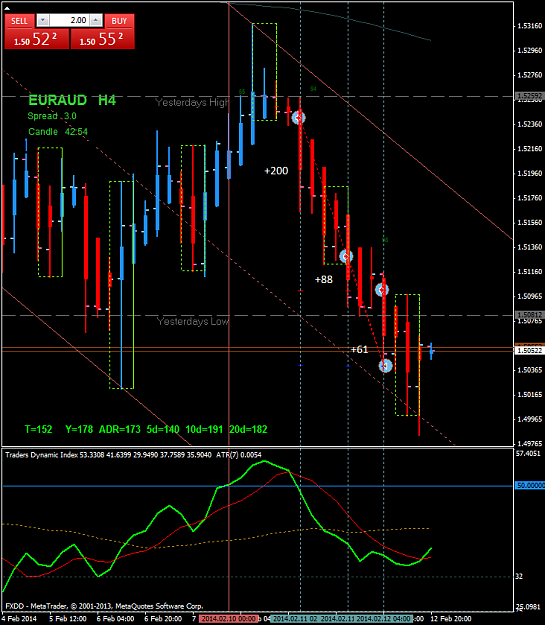Image resolution: width=545 pixels, height=625 pixels.
Task: Select the ATR(7) 0.0054 indicator label
Action: (239, 455)
